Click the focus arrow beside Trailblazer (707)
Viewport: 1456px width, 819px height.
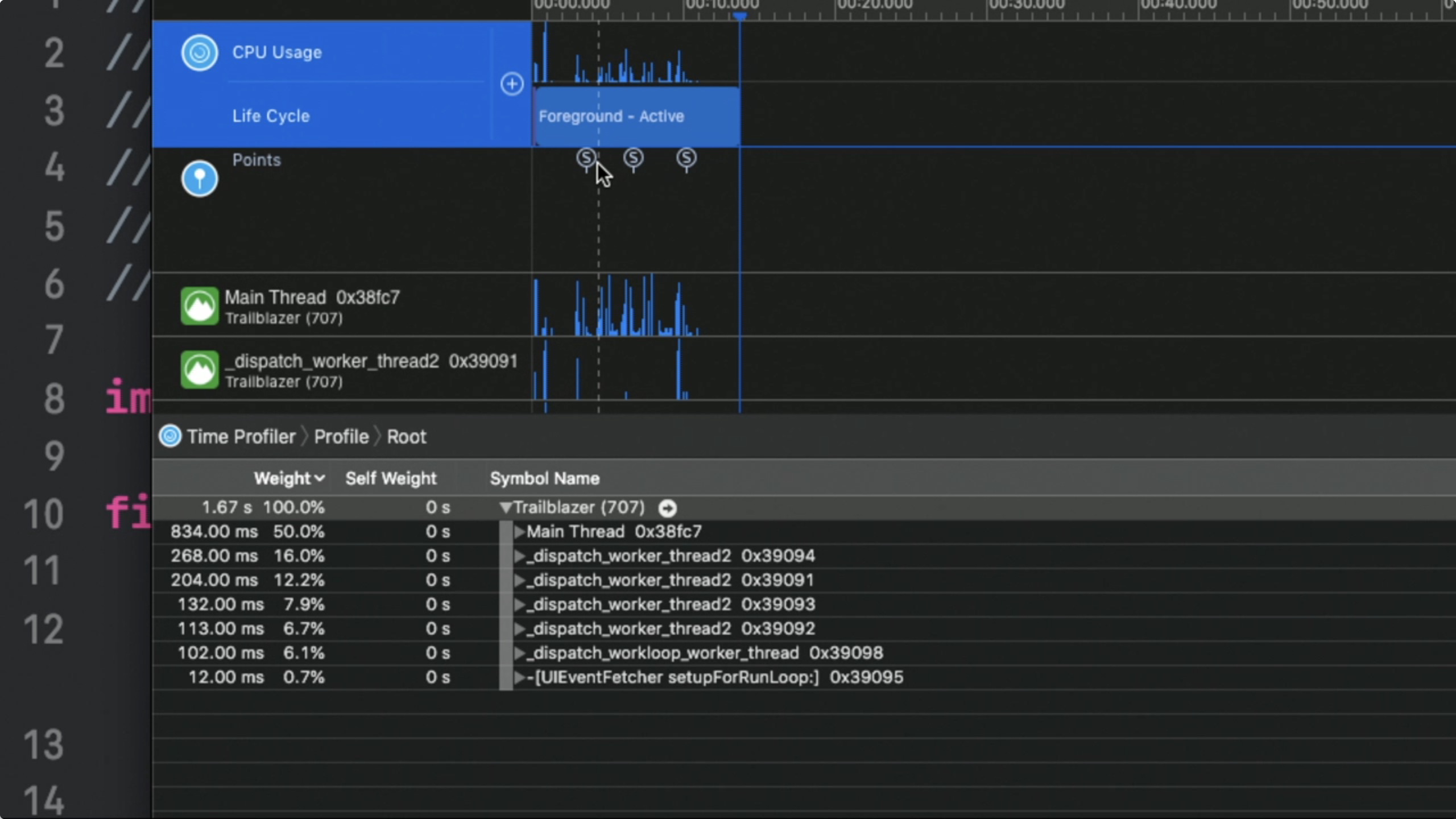tap(667, 508)
